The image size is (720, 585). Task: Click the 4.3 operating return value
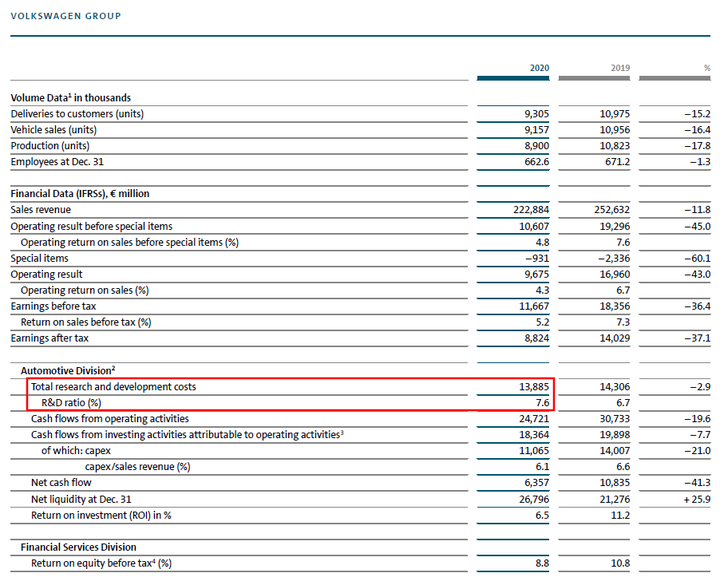coord(542,291)
